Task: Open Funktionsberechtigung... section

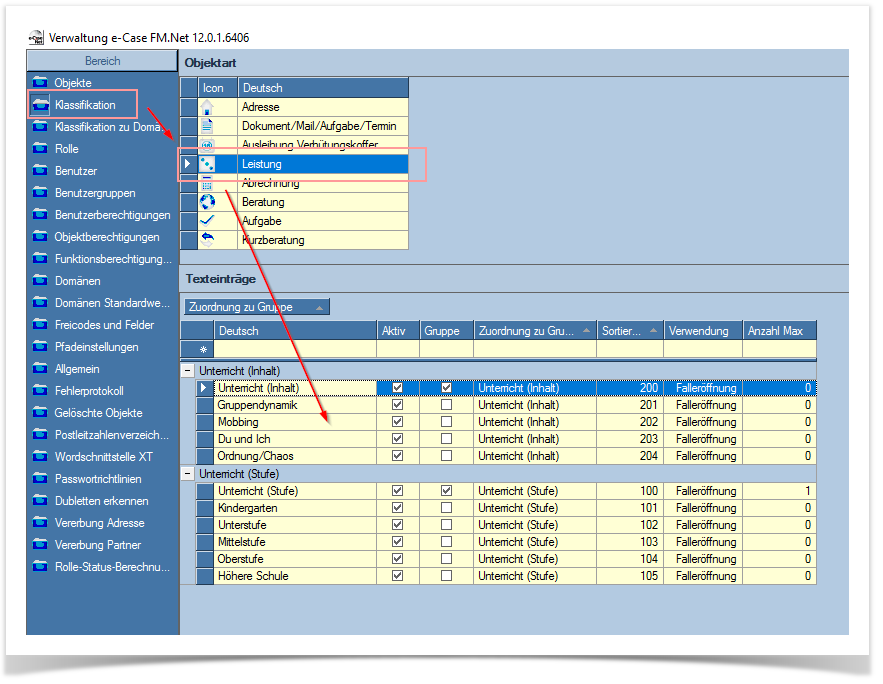Action: pos(113,259)
